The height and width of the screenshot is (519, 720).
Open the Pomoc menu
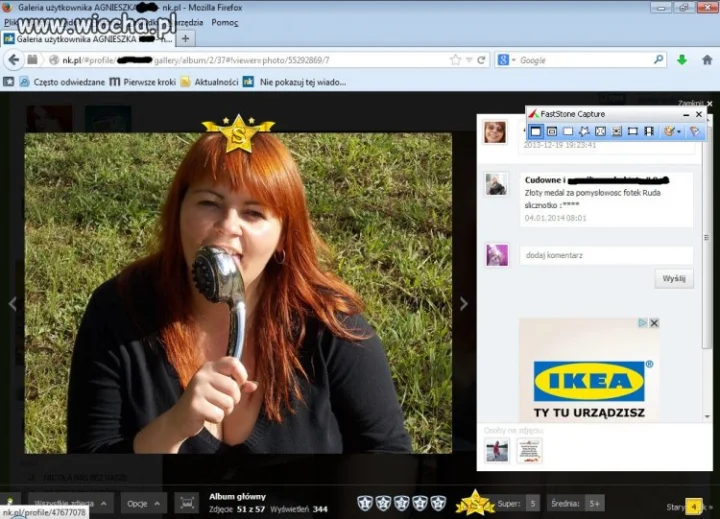(x=225, y=23)
